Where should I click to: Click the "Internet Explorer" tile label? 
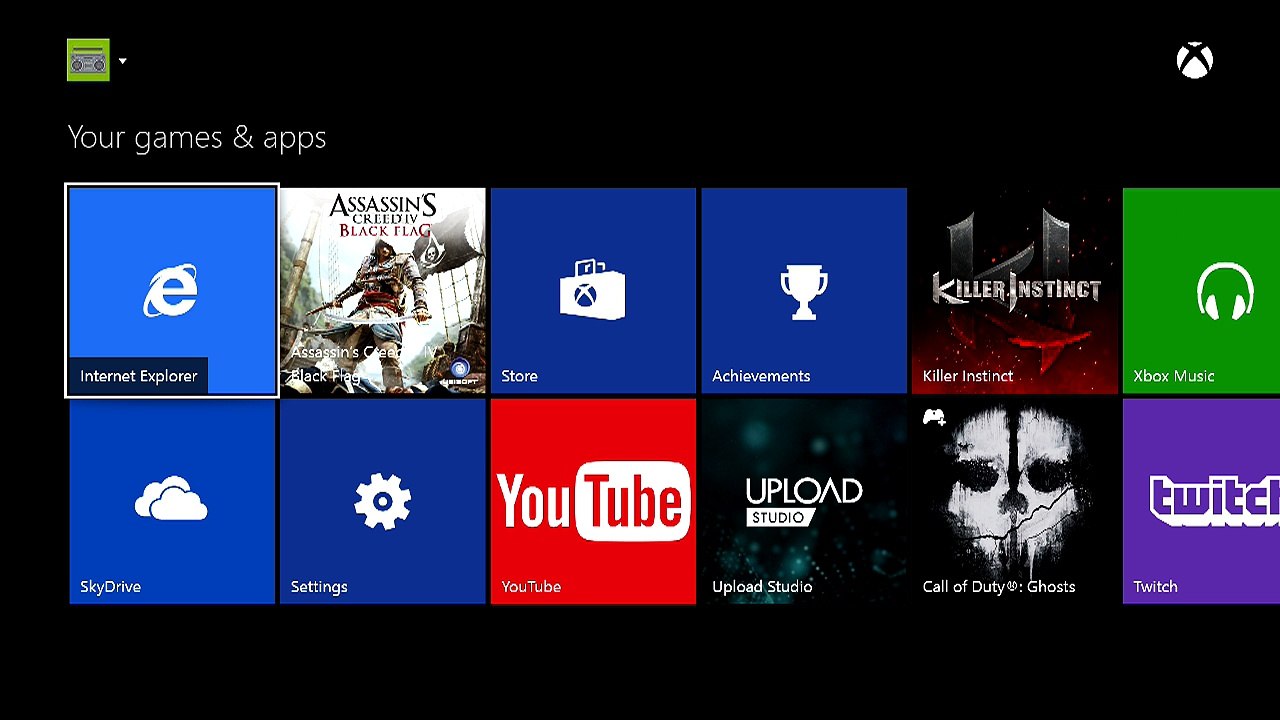coord(139,376)
